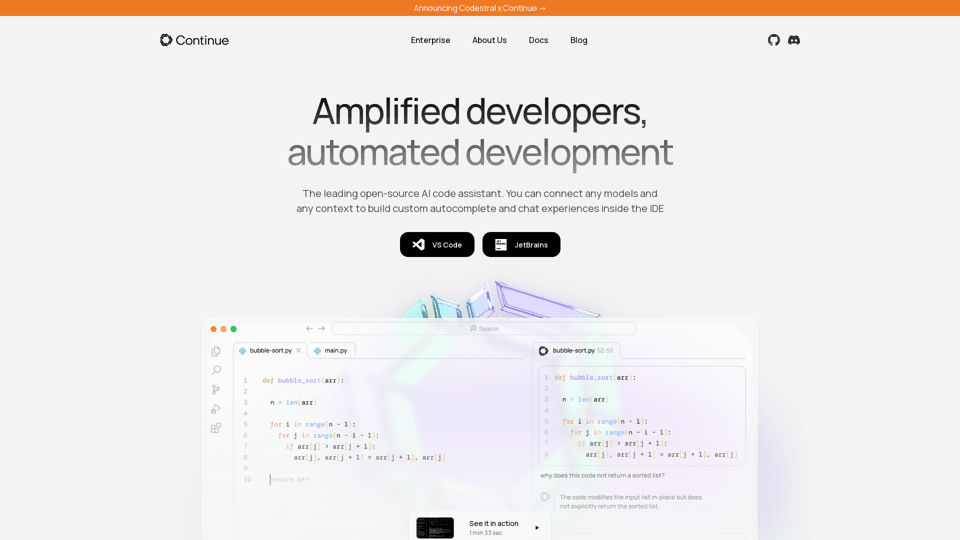Close the bubble-sort.py tab
The image size is (960, 540).
299,351
